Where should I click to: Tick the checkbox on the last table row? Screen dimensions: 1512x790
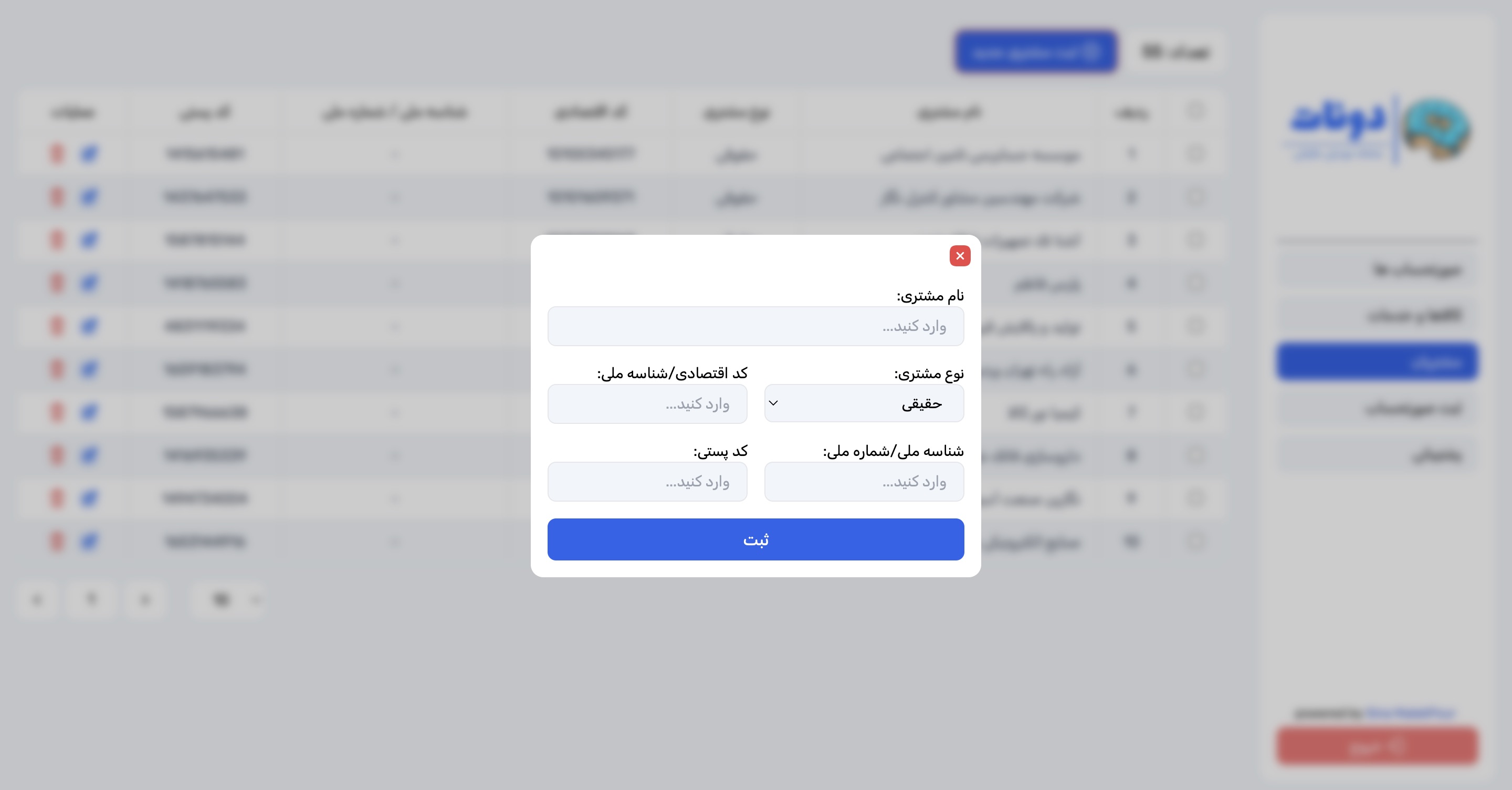coord(1195,541)
